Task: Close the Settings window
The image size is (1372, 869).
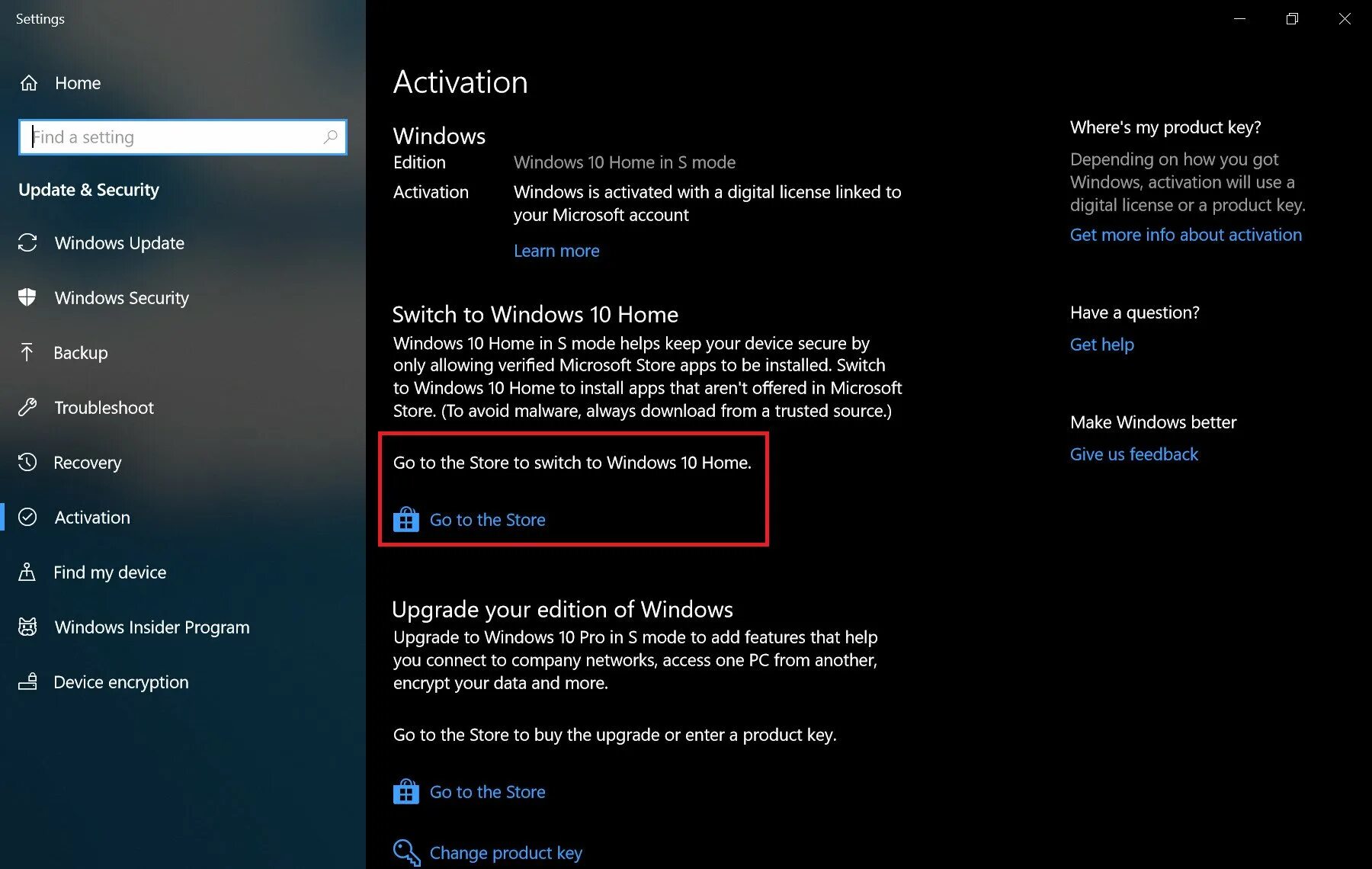Action: pos(1345,19)
